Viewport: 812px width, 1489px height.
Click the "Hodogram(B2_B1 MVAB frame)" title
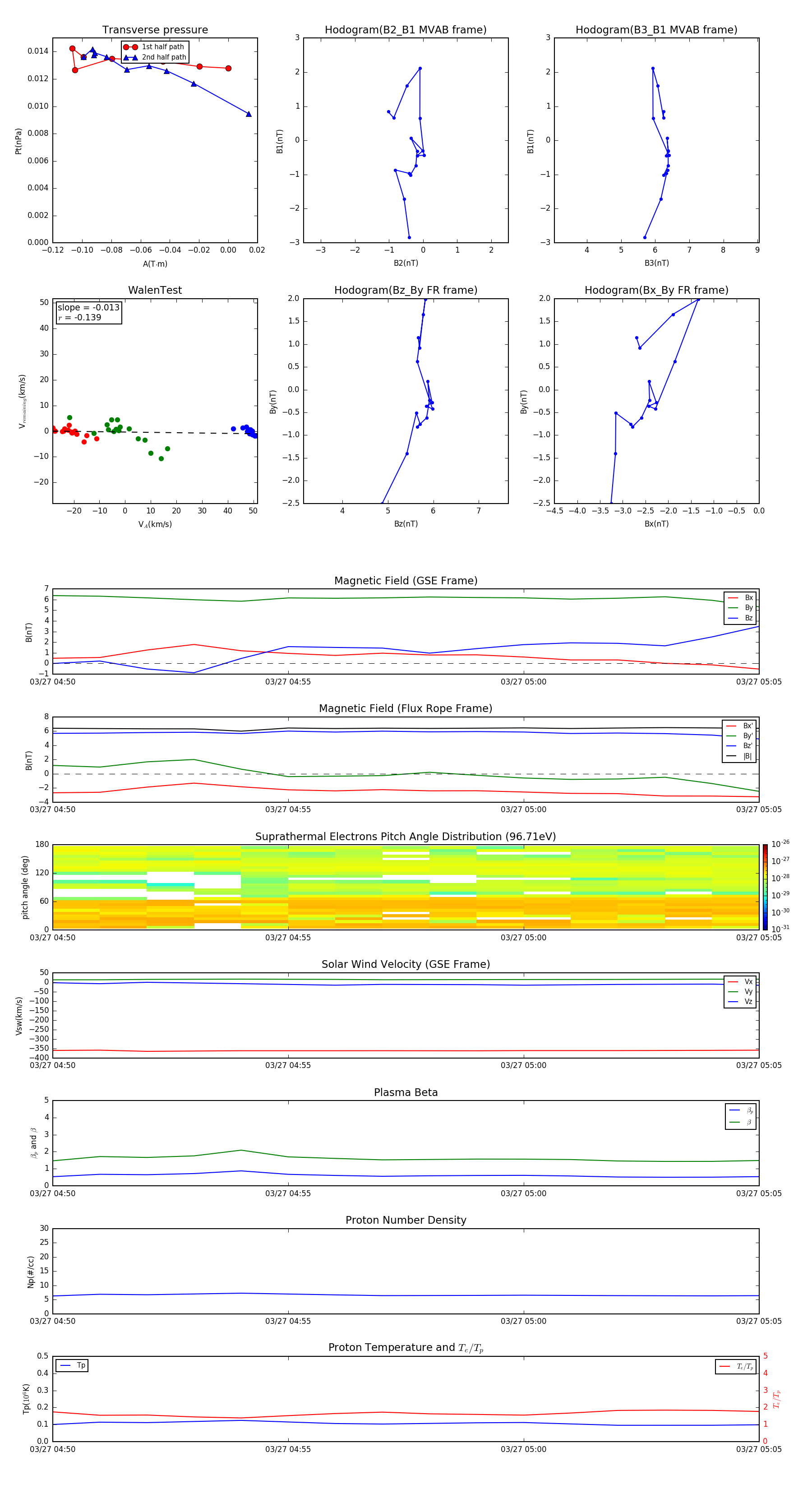click(406, 30)
